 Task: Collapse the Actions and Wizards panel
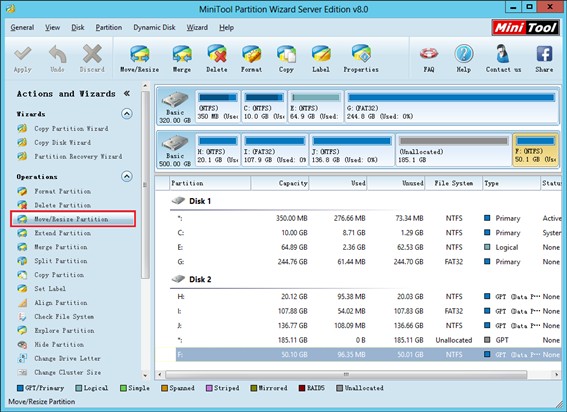pyautogui.click(x=127, y=94)
